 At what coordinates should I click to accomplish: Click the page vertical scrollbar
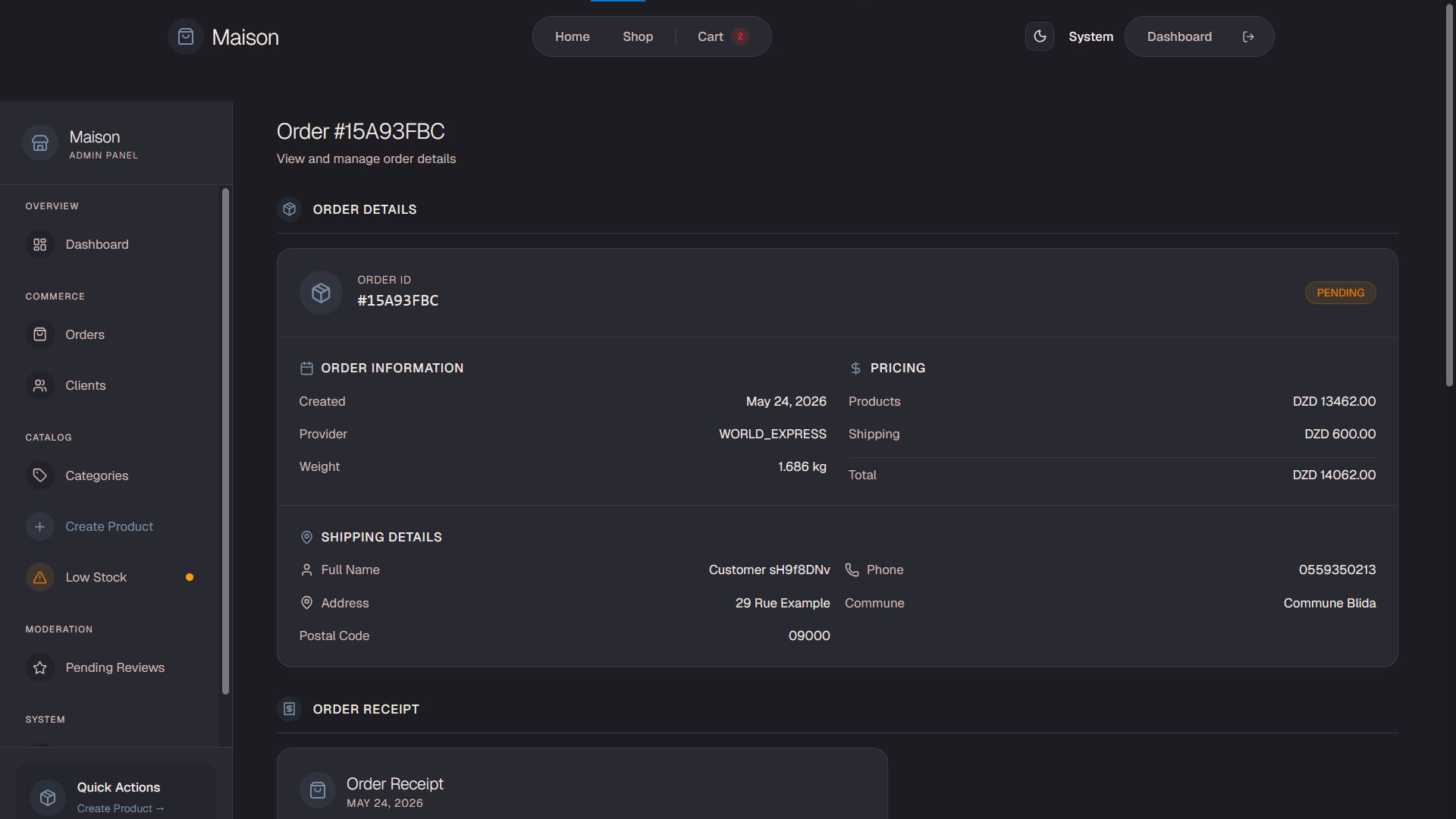(1449, 196)
